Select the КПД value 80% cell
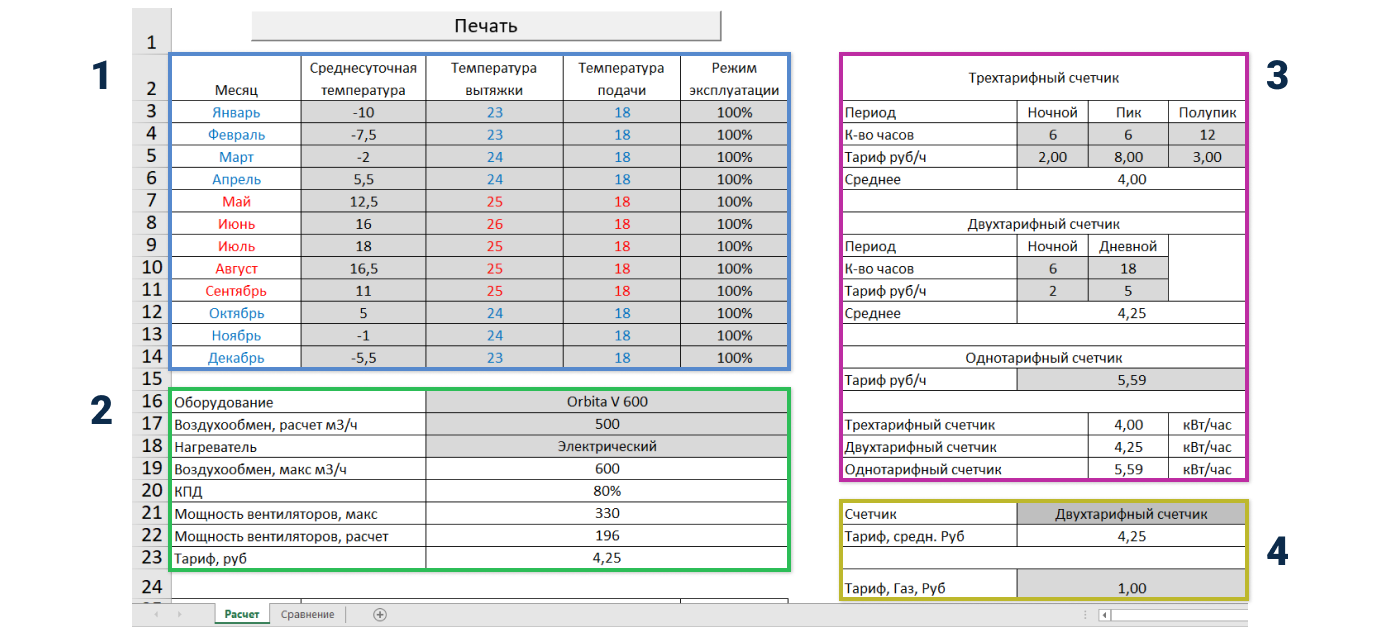 click(x=607, y=491)
